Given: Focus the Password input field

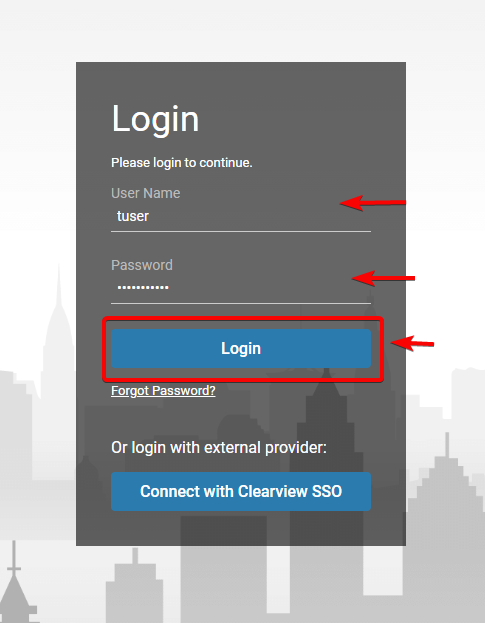Looking at the screenshot, I should 241,288.
